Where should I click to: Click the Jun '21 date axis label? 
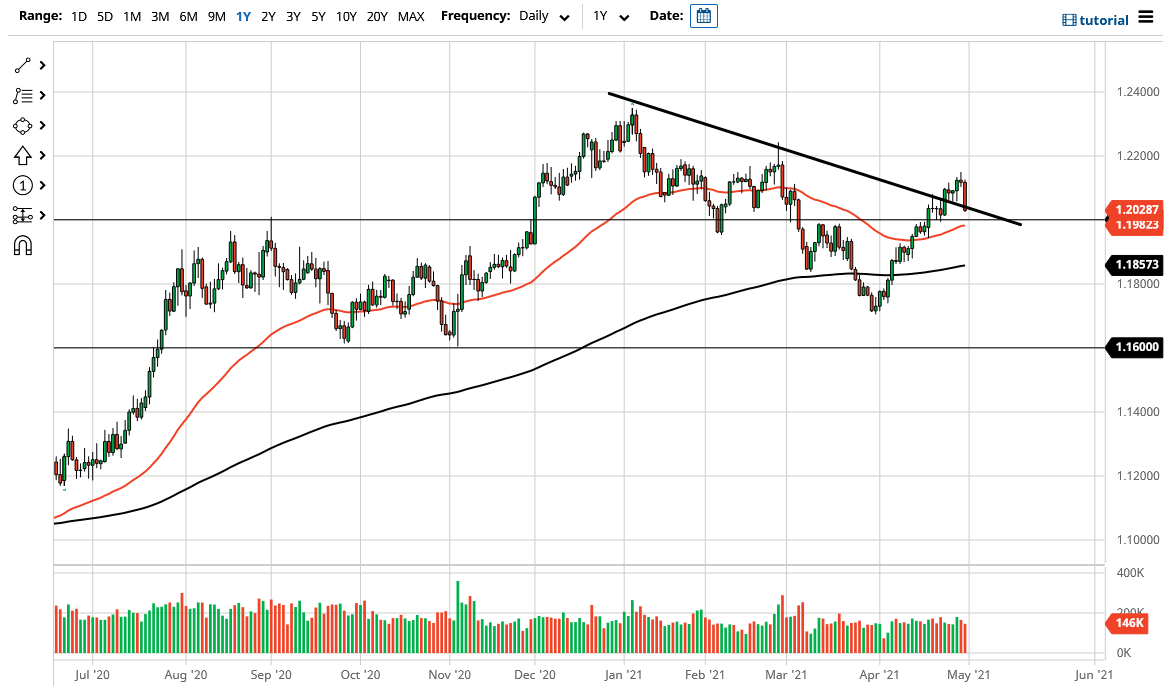click(x=1094, y=674)
